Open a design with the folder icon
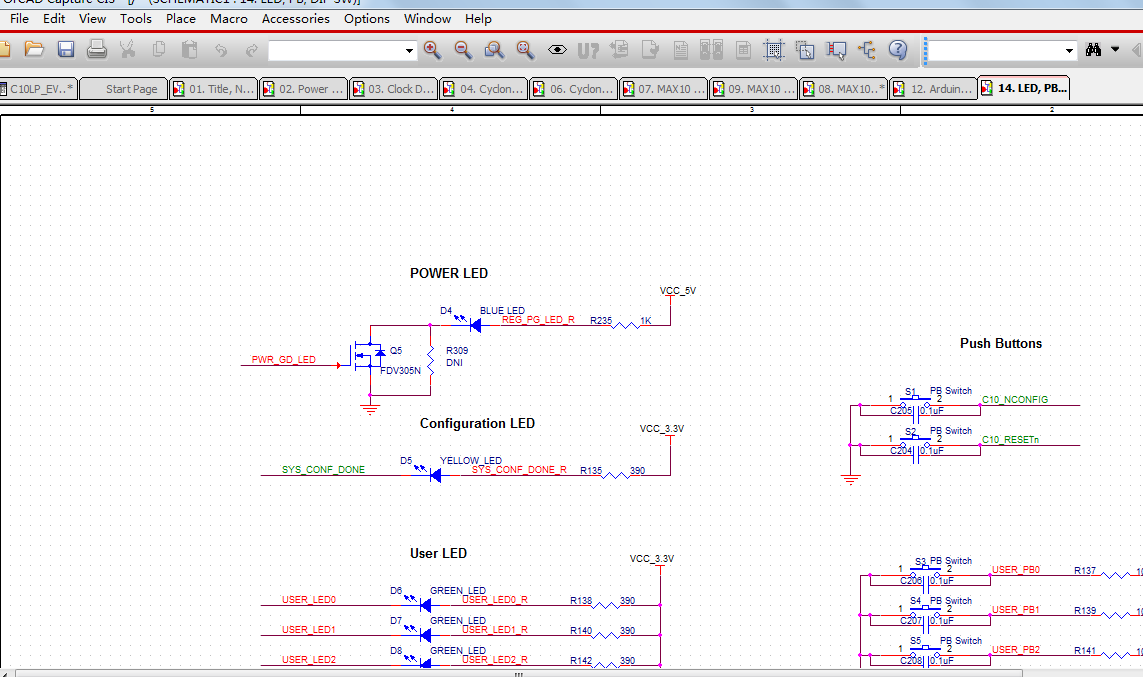Image resolution: width=1143 pixels, height=677 pixels. [34, 50]
